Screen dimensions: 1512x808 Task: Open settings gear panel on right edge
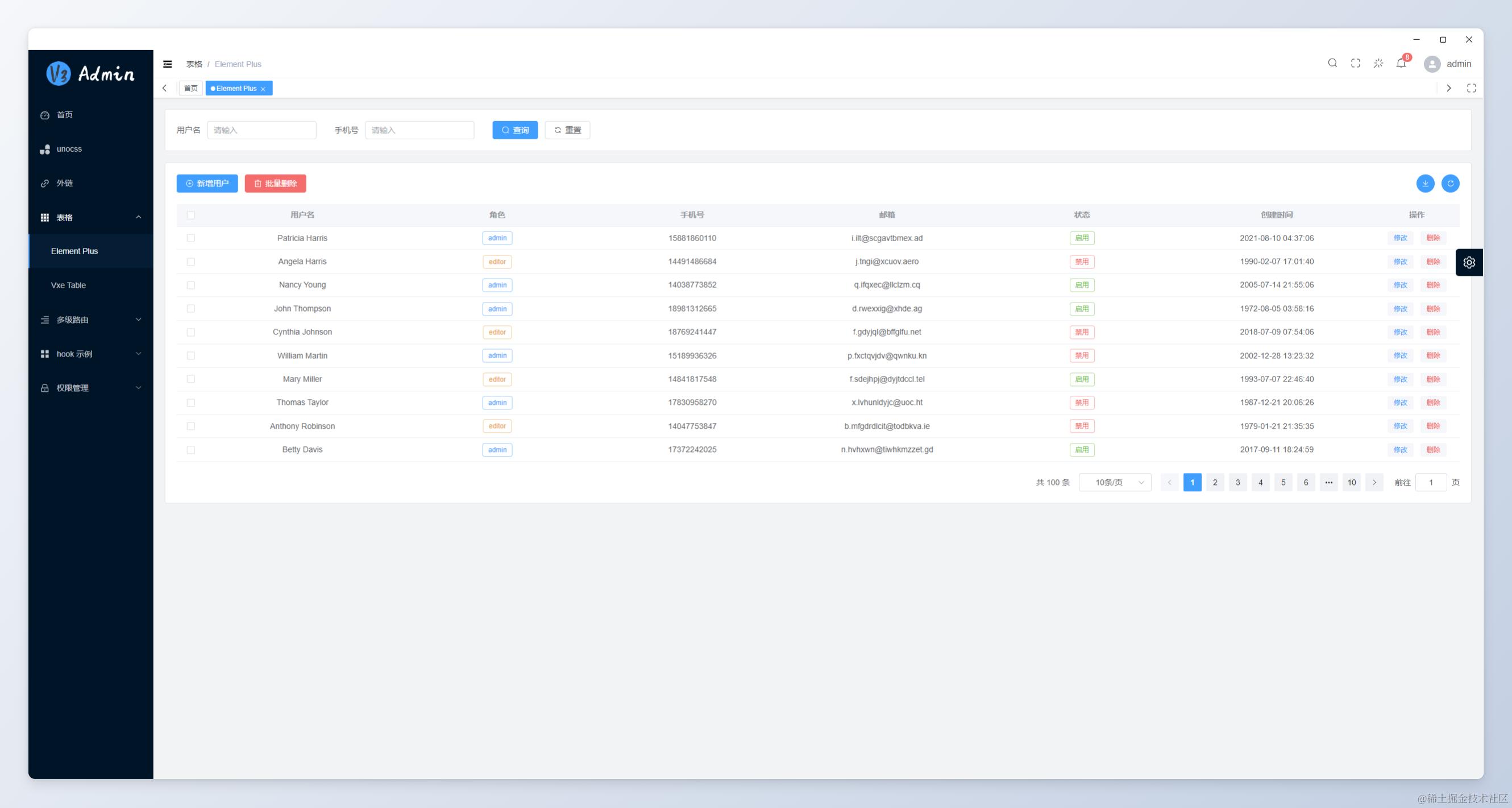[1469, 263]
